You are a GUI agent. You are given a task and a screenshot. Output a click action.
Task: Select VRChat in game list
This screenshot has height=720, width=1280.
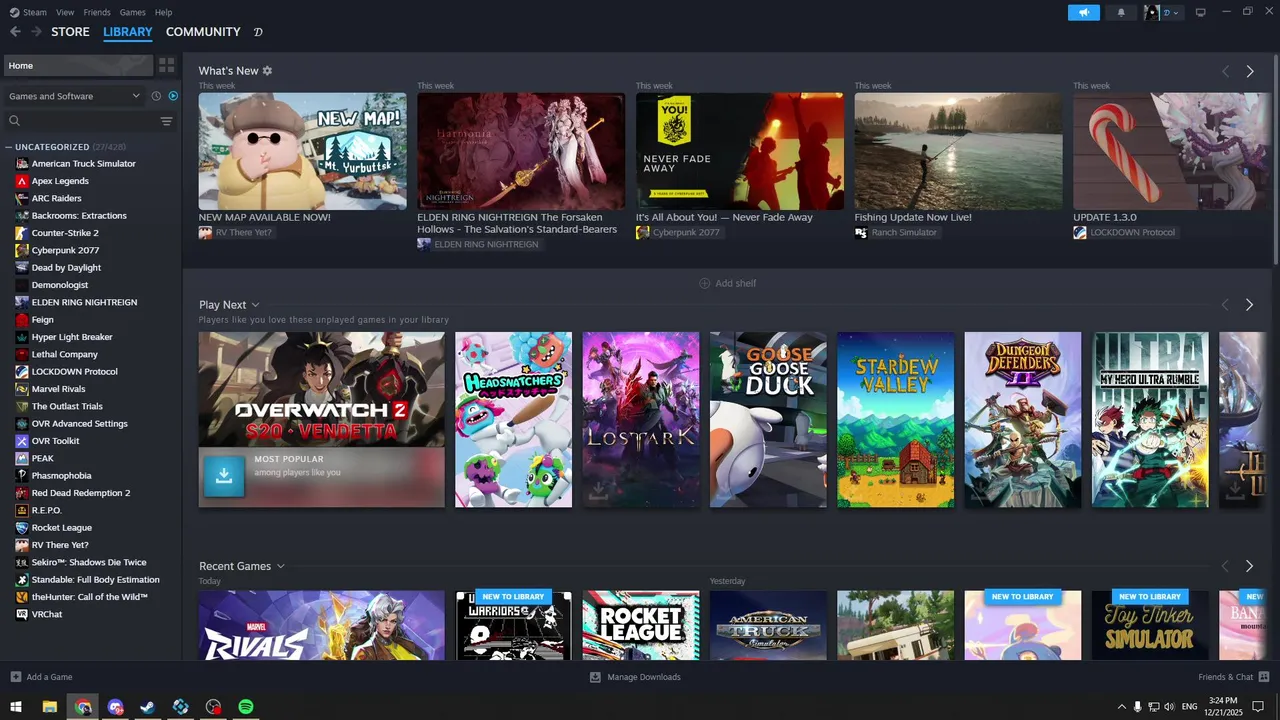point(47,614)
